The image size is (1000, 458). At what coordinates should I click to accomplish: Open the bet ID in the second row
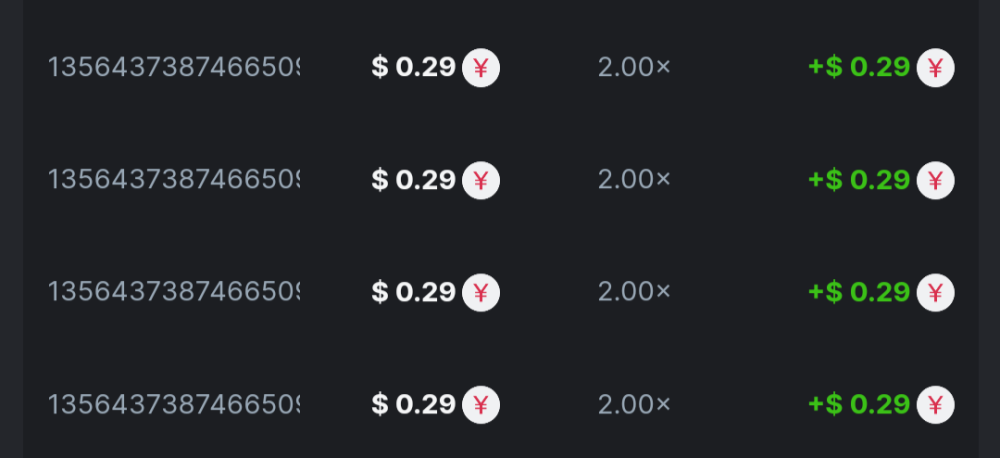(174, 180)
